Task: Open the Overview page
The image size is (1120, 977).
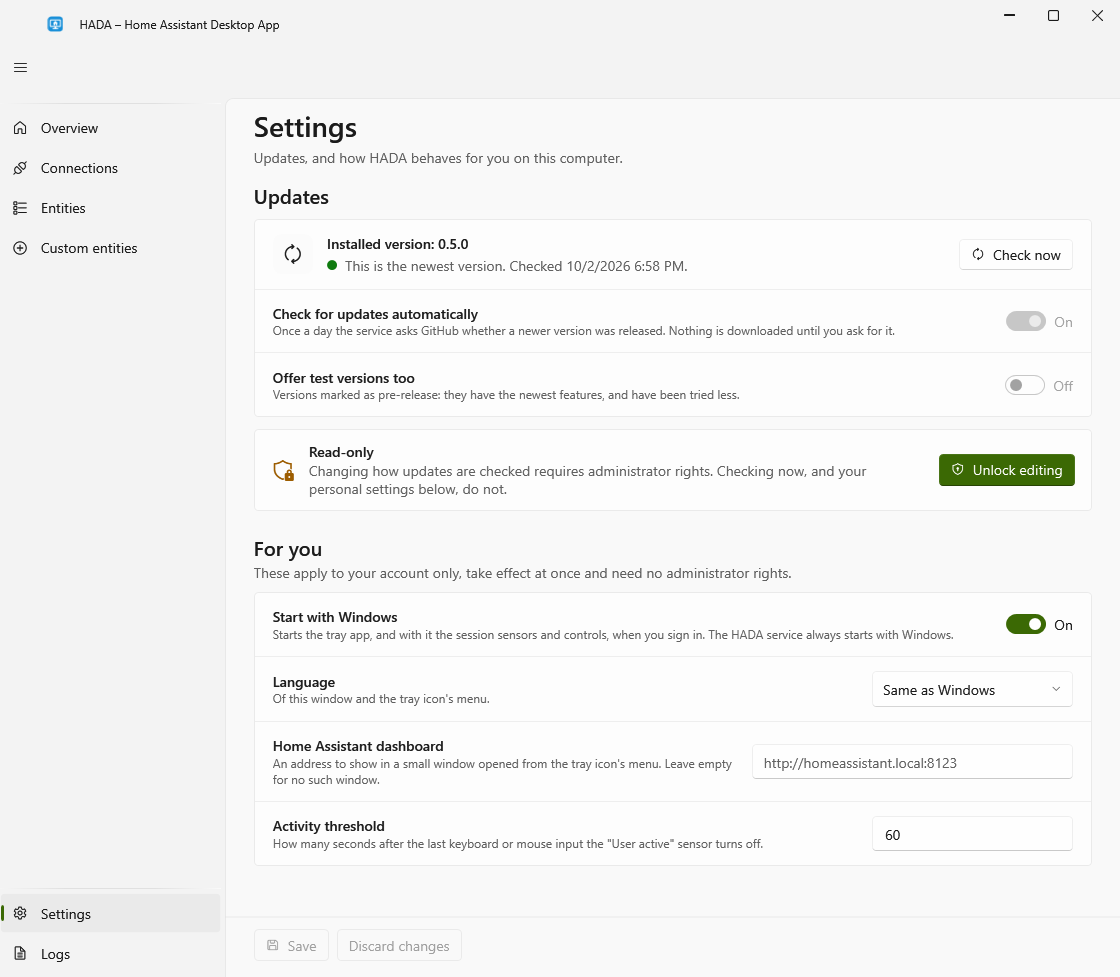Action: 111,128
